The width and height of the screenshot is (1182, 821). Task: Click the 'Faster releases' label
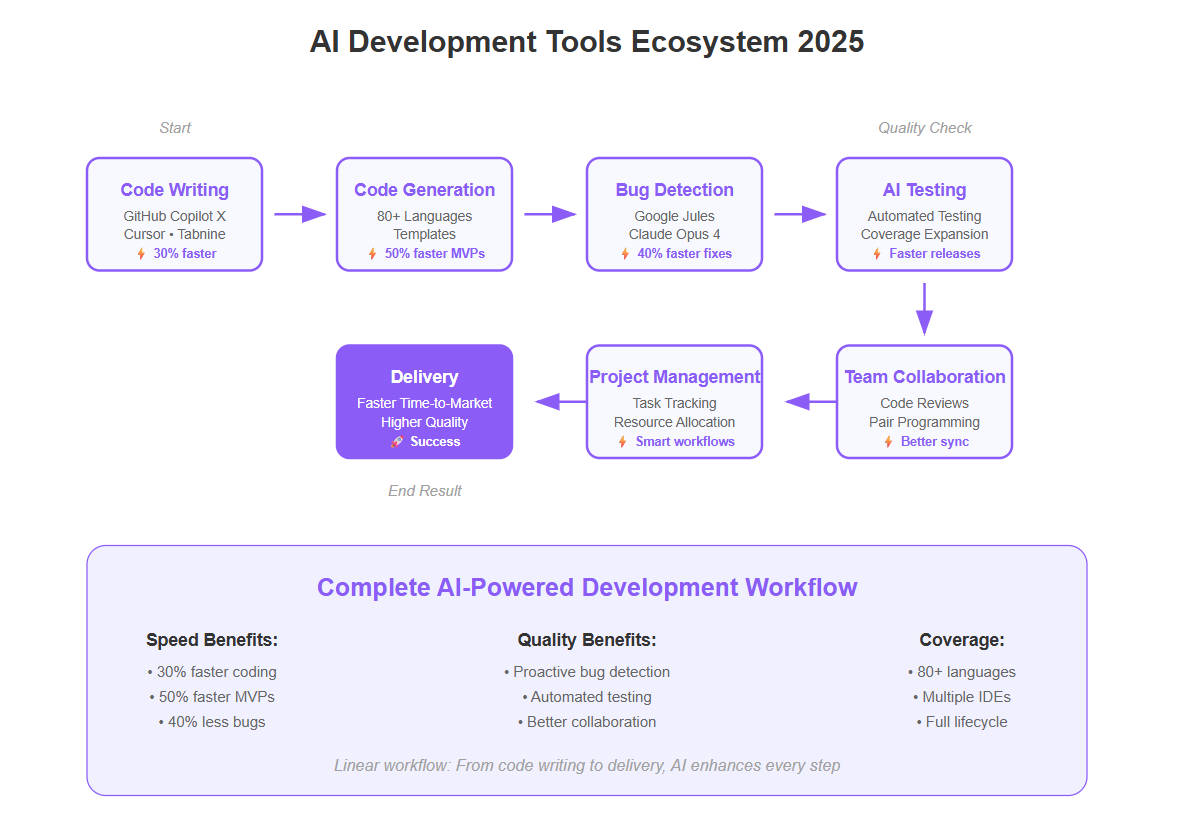click(x=935, y=254)
